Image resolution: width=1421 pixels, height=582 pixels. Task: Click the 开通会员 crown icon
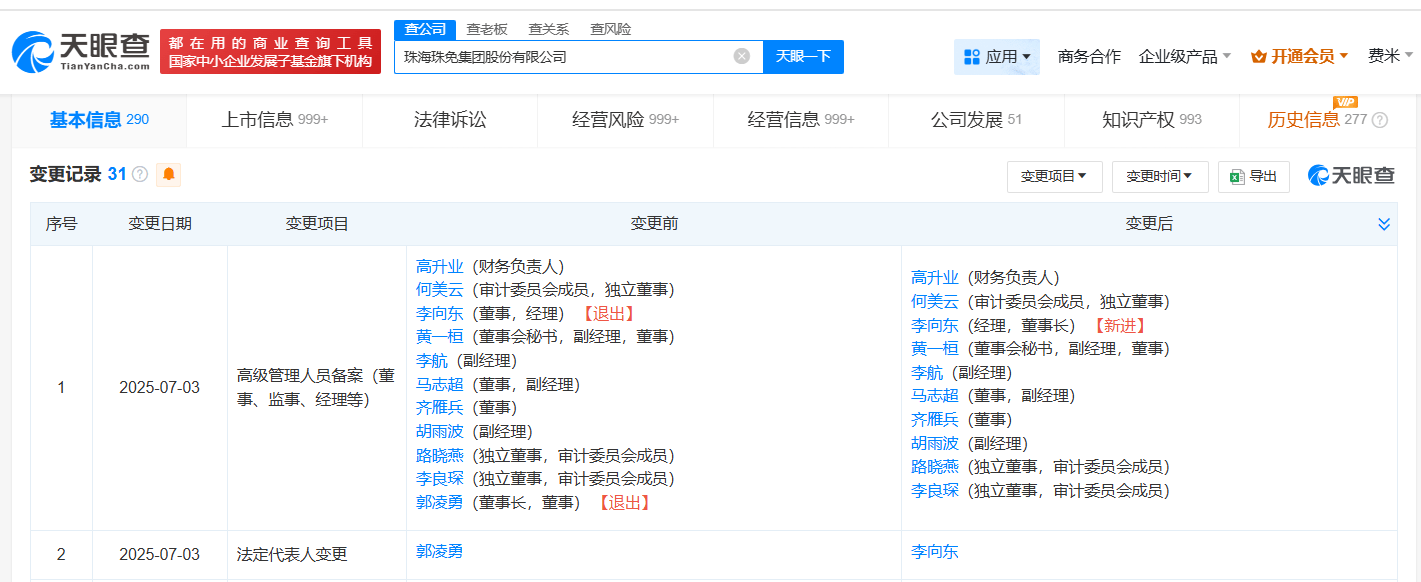1259,57
